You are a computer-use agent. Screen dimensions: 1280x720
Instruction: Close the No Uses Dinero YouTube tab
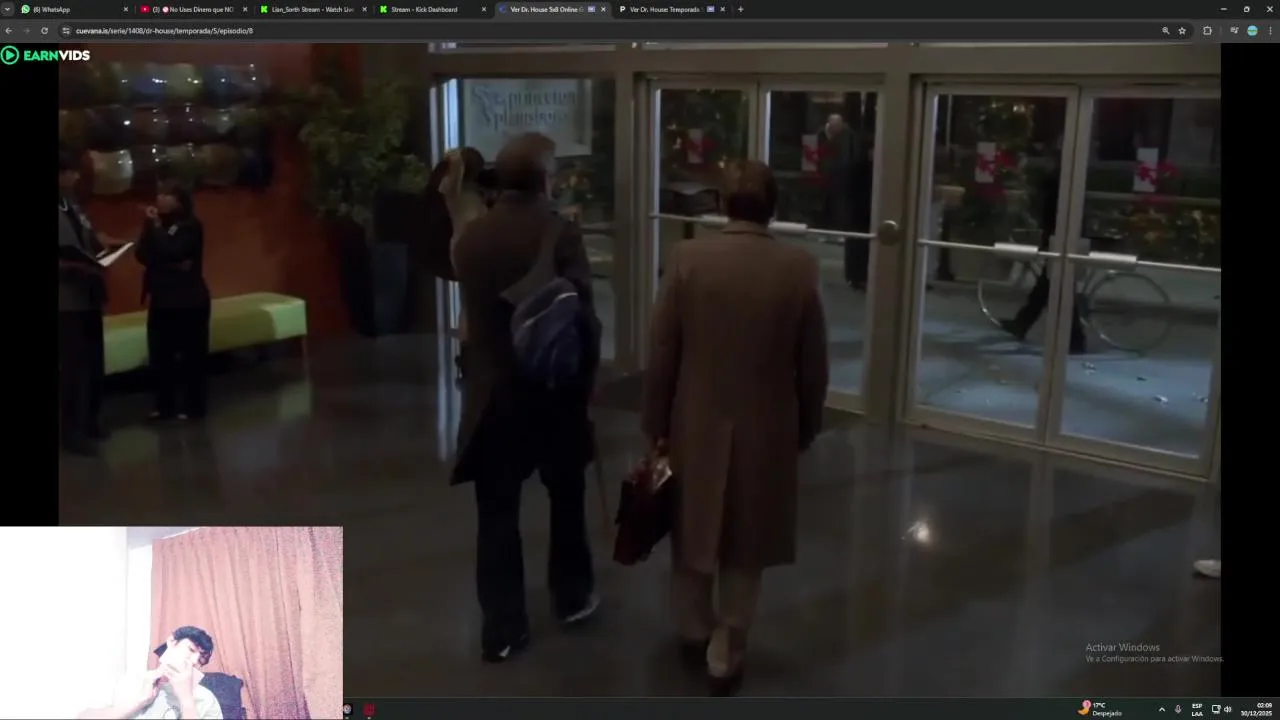click(x=244, y=9)
